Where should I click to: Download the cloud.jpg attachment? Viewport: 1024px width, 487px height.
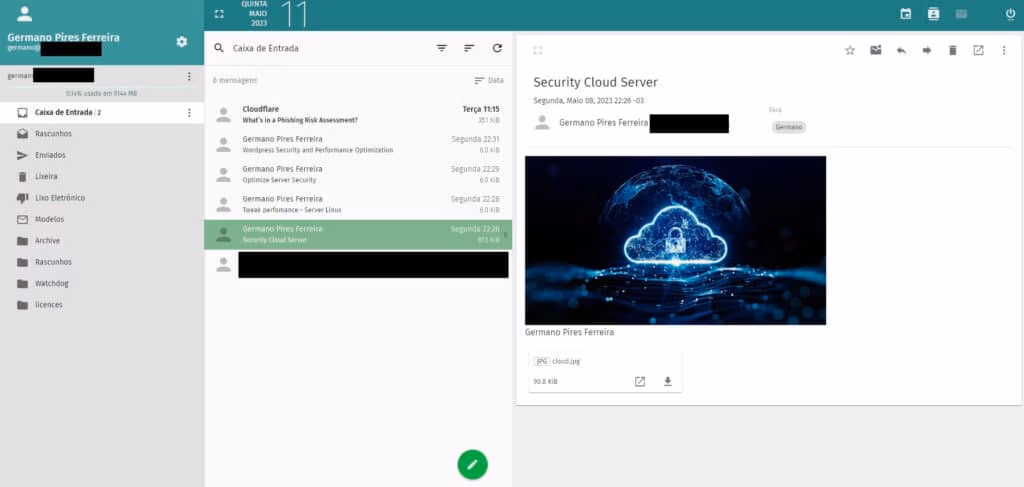click(667, 381)
